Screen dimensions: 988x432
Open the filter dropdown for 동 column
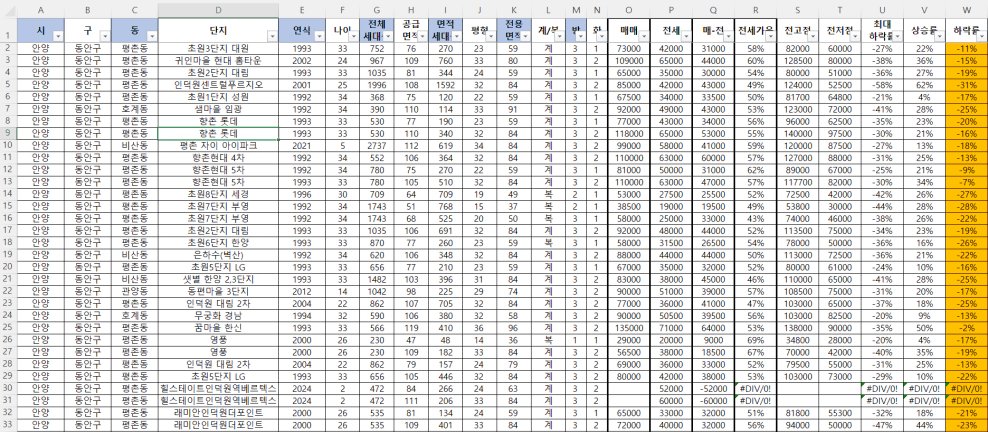[152, 37]
